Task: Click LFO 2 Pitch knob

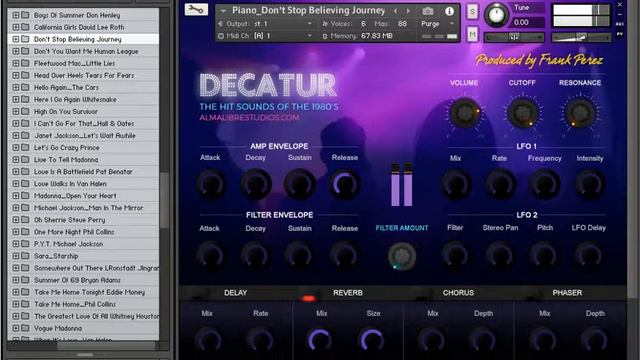Action: tap(544, 256)
